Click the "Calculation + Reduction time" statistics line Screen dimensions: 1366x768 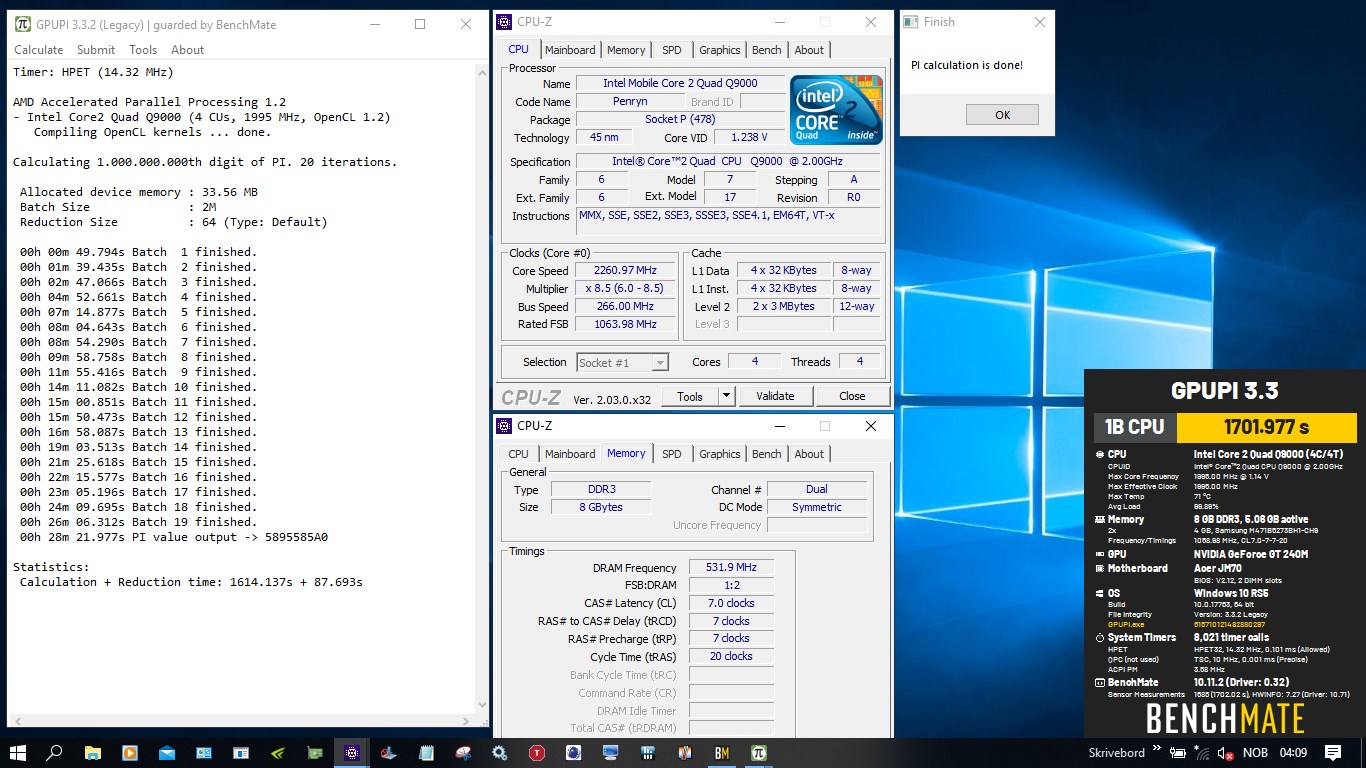[x=191, y=582]
